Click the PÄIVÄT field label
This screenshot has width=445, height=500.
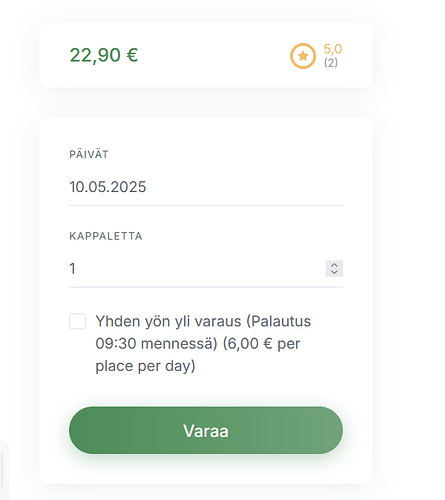89,154
